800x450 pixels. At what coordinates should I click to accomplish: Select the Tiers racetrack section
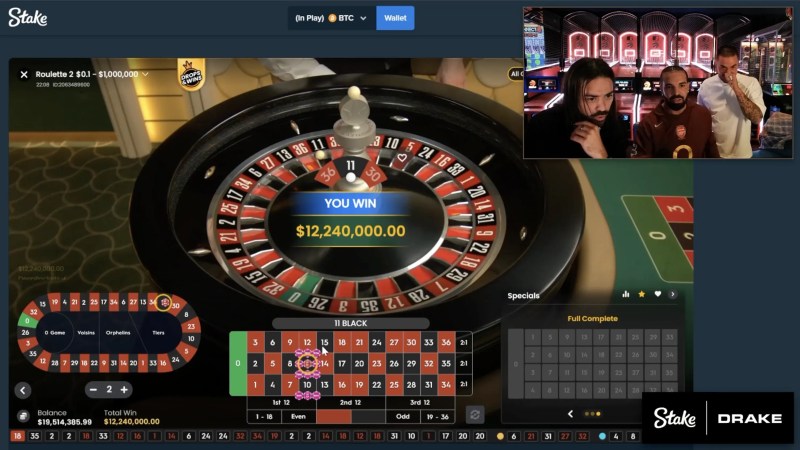coord(158,333)
